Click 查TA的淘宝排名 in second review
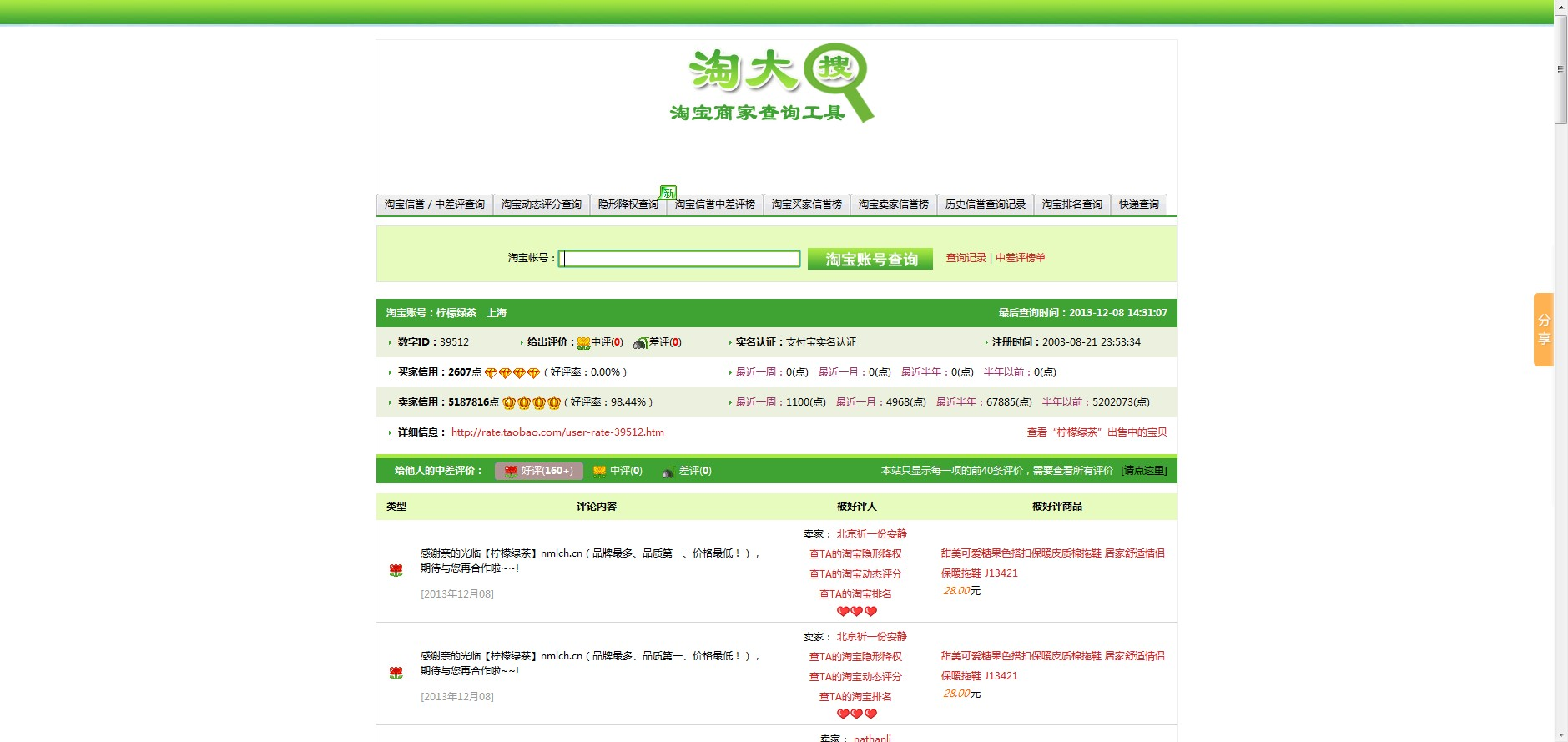The image size is (1568, 742). click(x=855, y=697)
